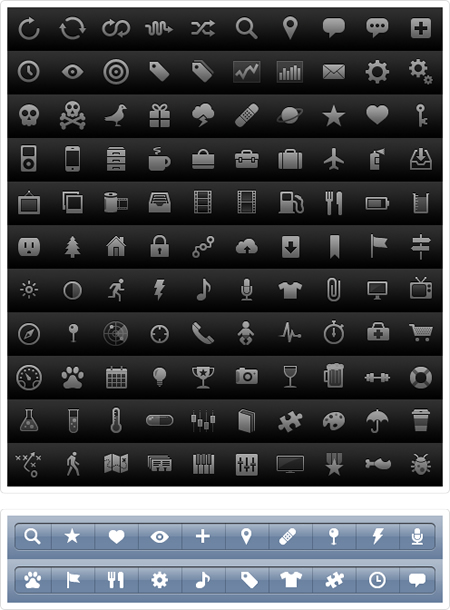This screenshot has width=450, height=610.
Task: Click the trophy cup icon
Action: 203,377
